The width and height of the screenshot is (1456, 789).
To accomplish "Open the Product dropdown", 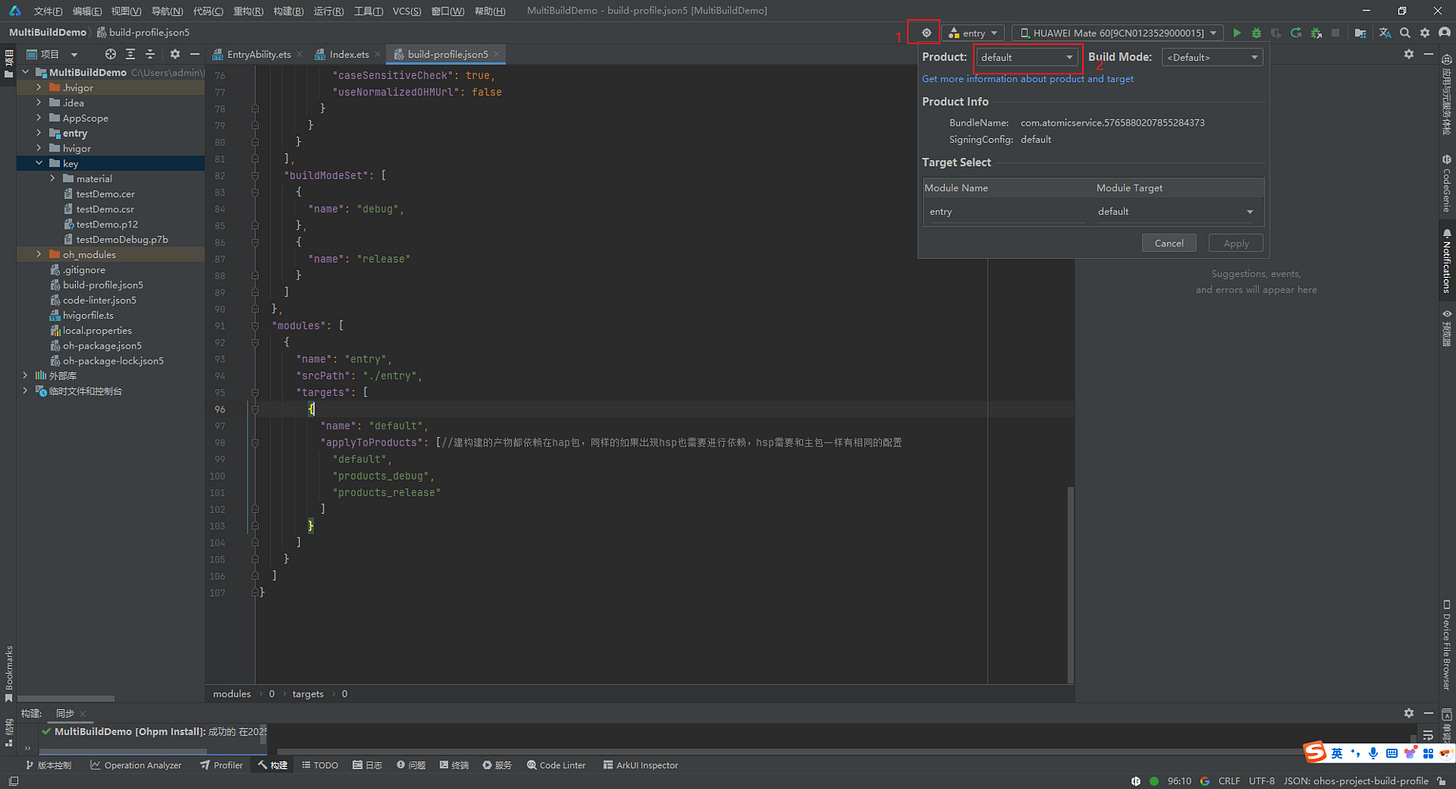I will click(x=1027, y=58).
